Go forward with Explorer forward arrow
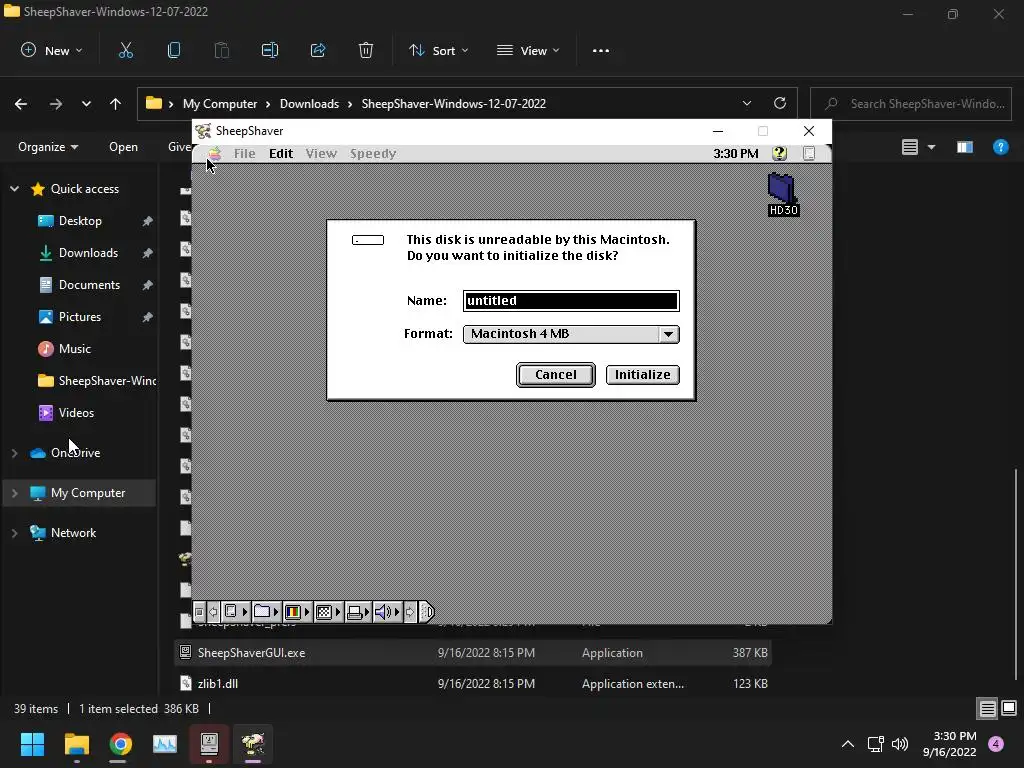Screen dimensions: 1024x768 56,104
